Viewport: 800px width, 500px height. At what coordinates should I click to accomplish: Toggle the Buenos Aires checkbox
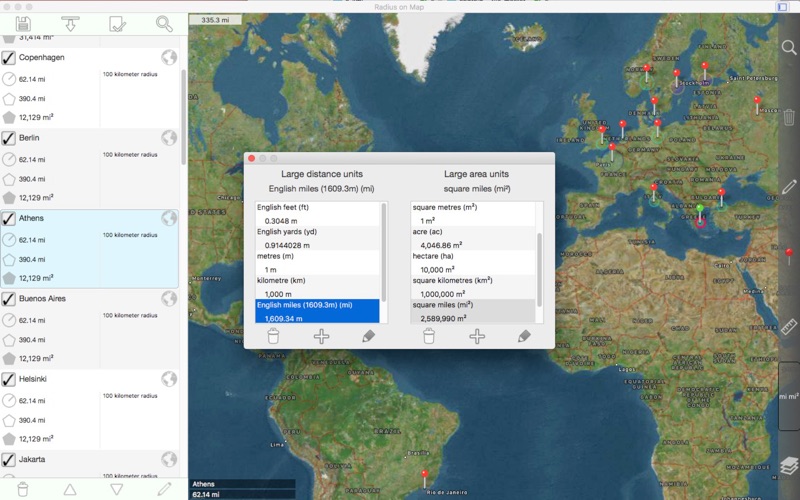point(9,298)
